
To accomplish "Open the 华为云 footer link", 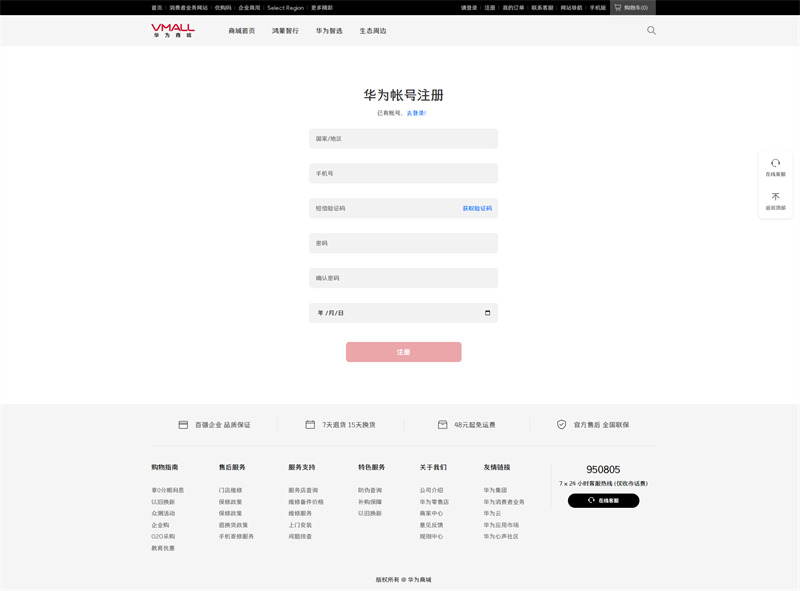I will tap(492, 513).
